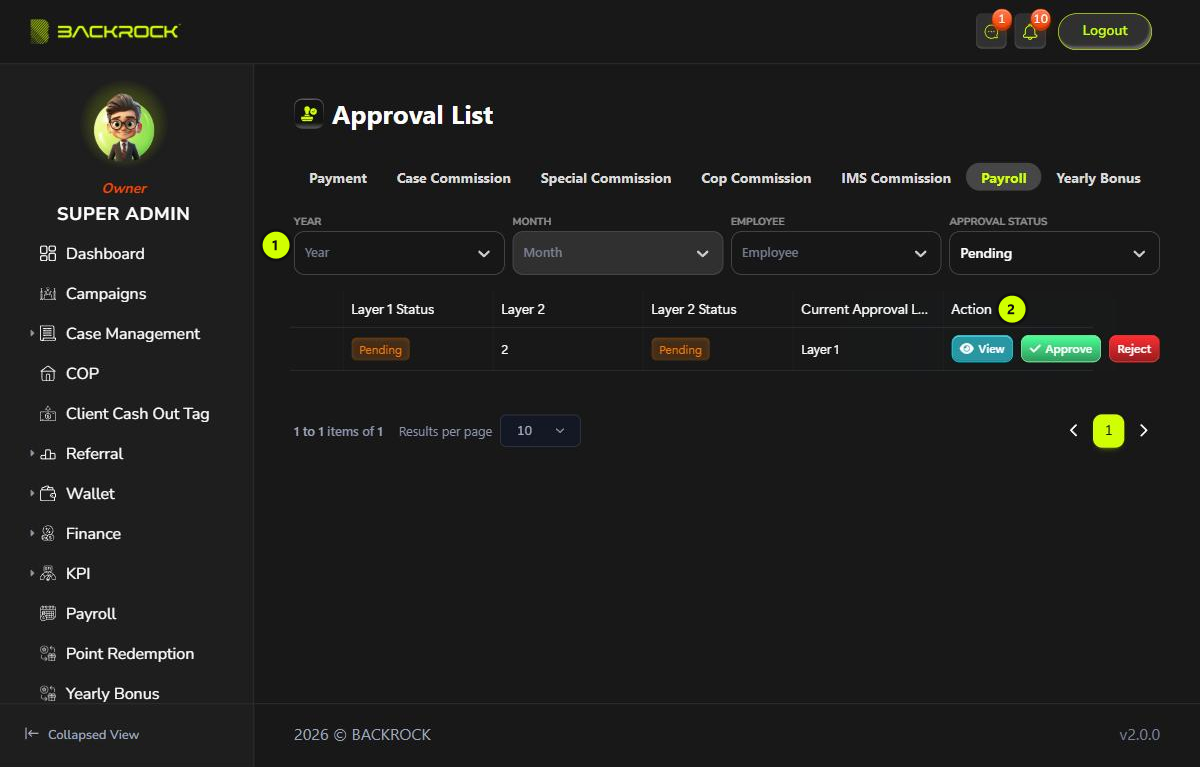This screenshot has width=1200, height=767.
Task: Click the Payroll calendar icon in sidebar
Action: pos(48,614)
